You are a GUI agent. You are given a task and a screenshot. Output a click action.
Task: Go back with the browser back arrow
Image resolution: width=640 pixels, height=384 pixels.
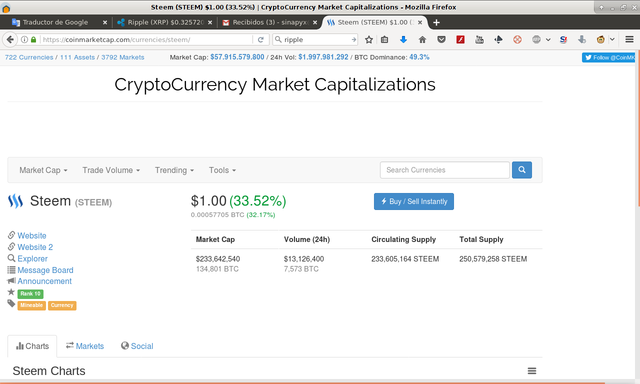point(10,40)
